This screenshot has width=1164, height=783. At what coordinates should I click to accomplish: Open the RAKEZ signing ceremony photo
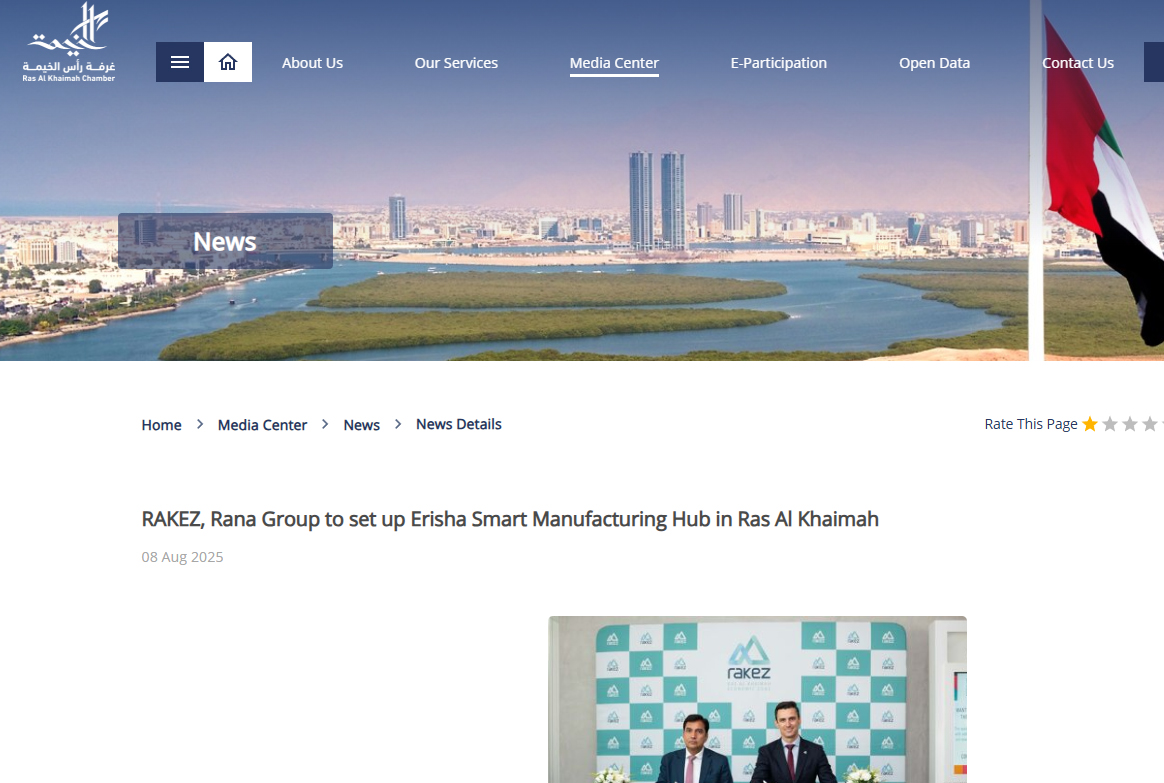[757, 699]
